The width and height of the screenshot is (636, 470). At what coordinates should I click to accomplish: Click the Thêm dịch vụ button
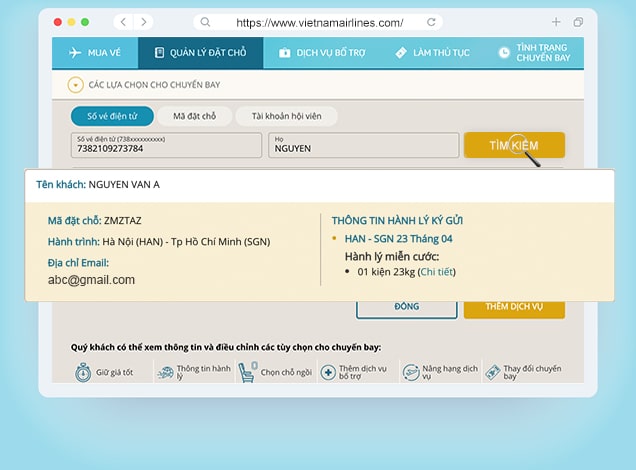coord(513,306)
